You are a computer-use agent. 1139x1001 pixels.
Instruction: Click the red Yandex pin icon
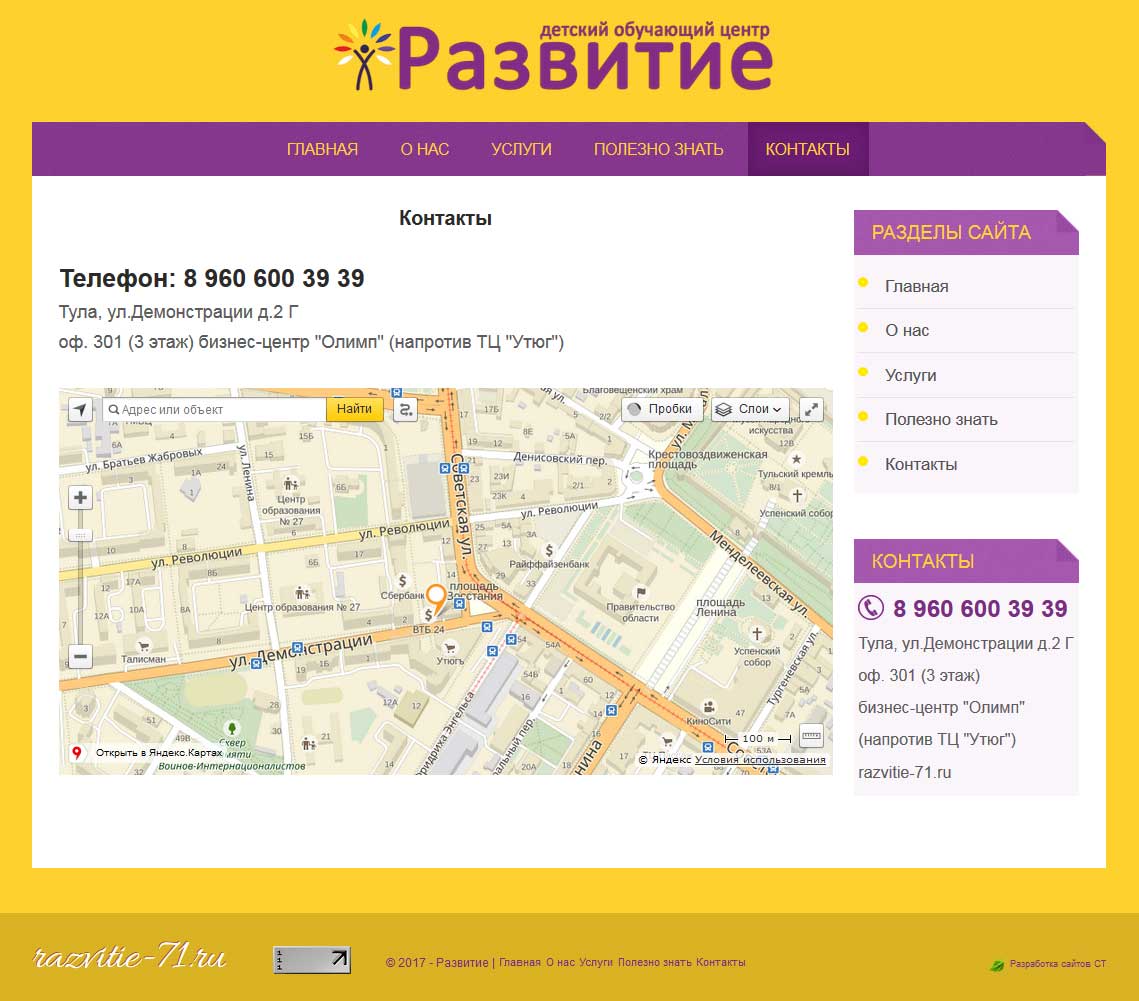76,753
